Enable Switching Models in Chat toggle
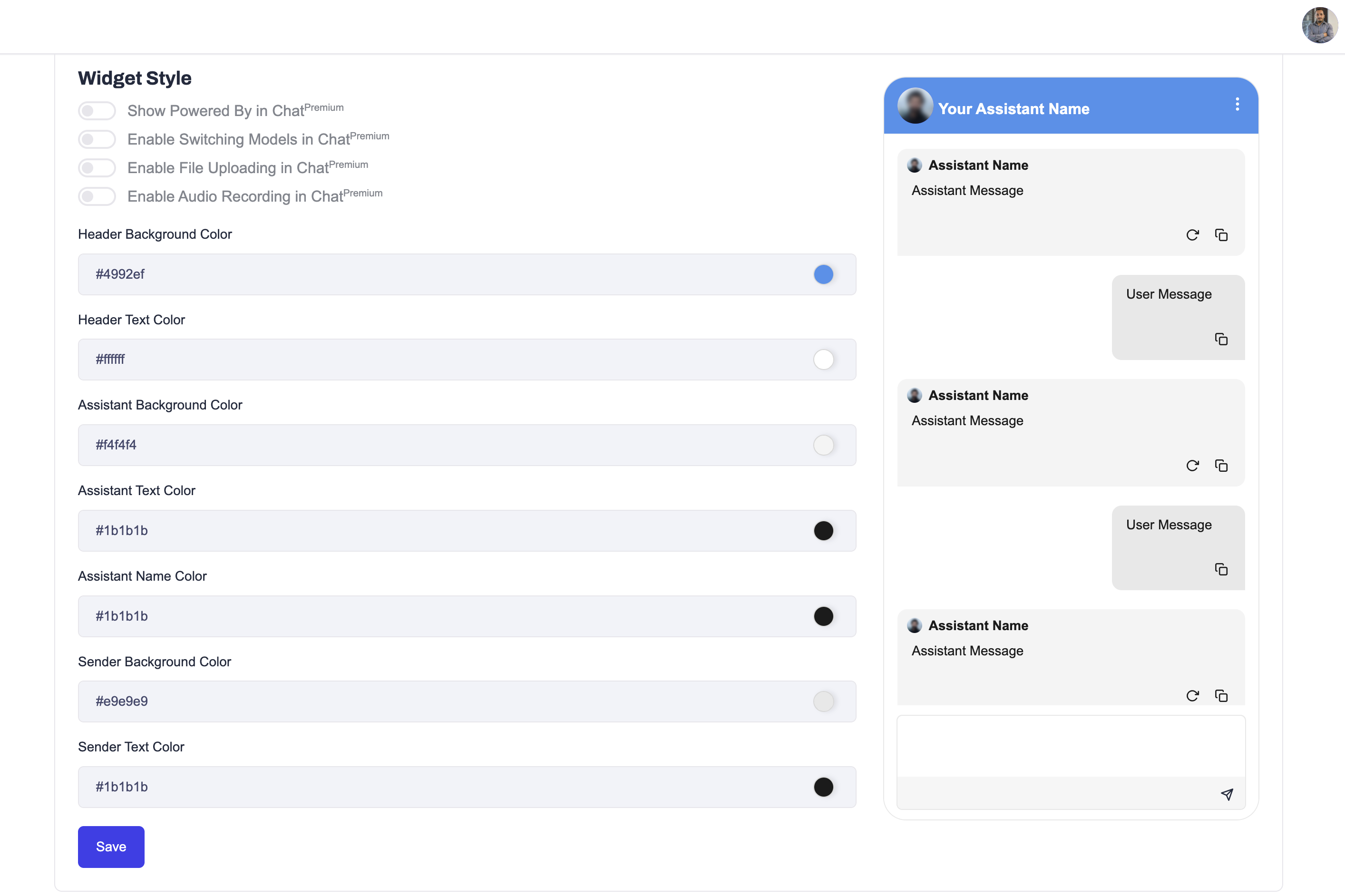The image size is (1345, 896). click(97, 139)
